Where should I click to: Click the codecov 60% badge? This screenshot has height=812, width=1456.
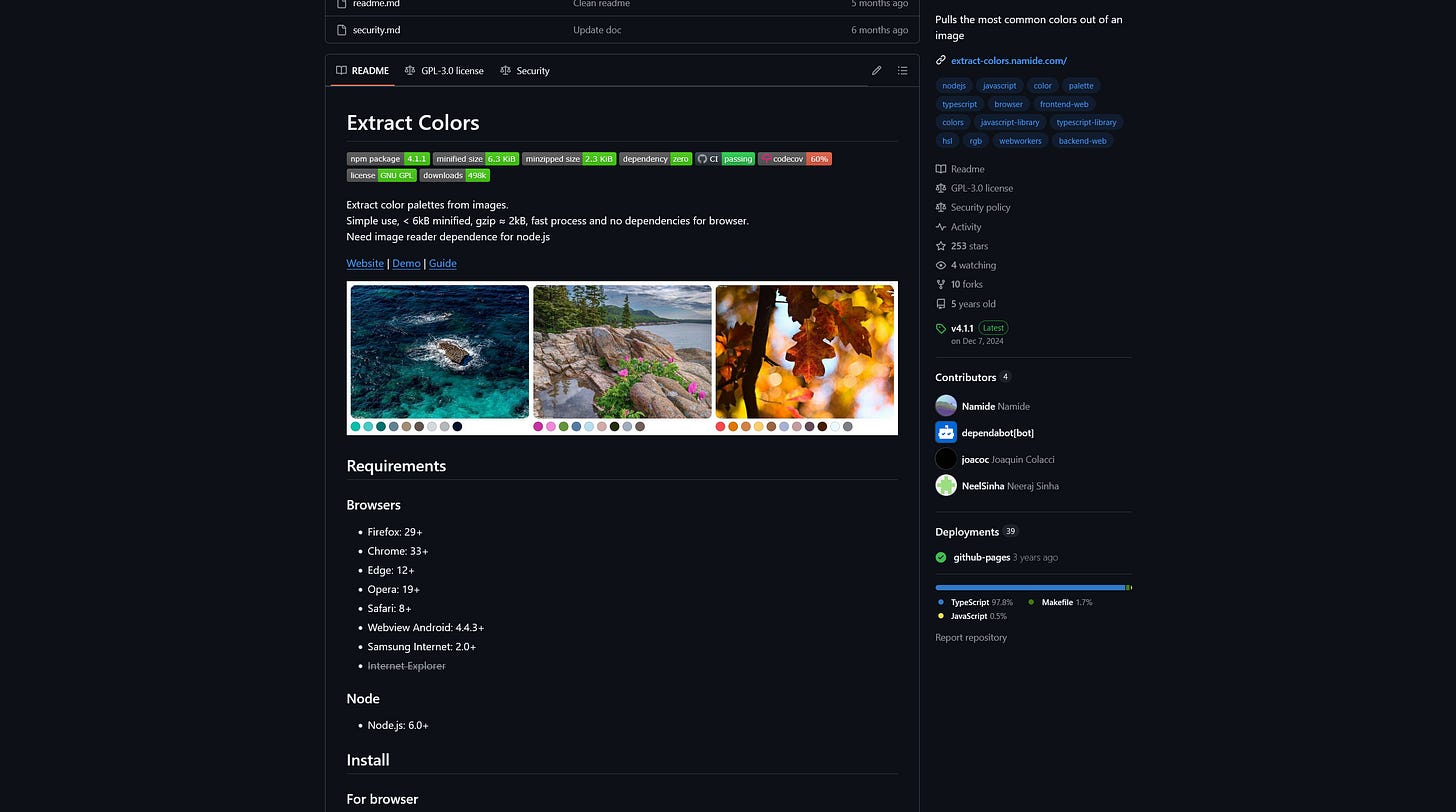795,159
